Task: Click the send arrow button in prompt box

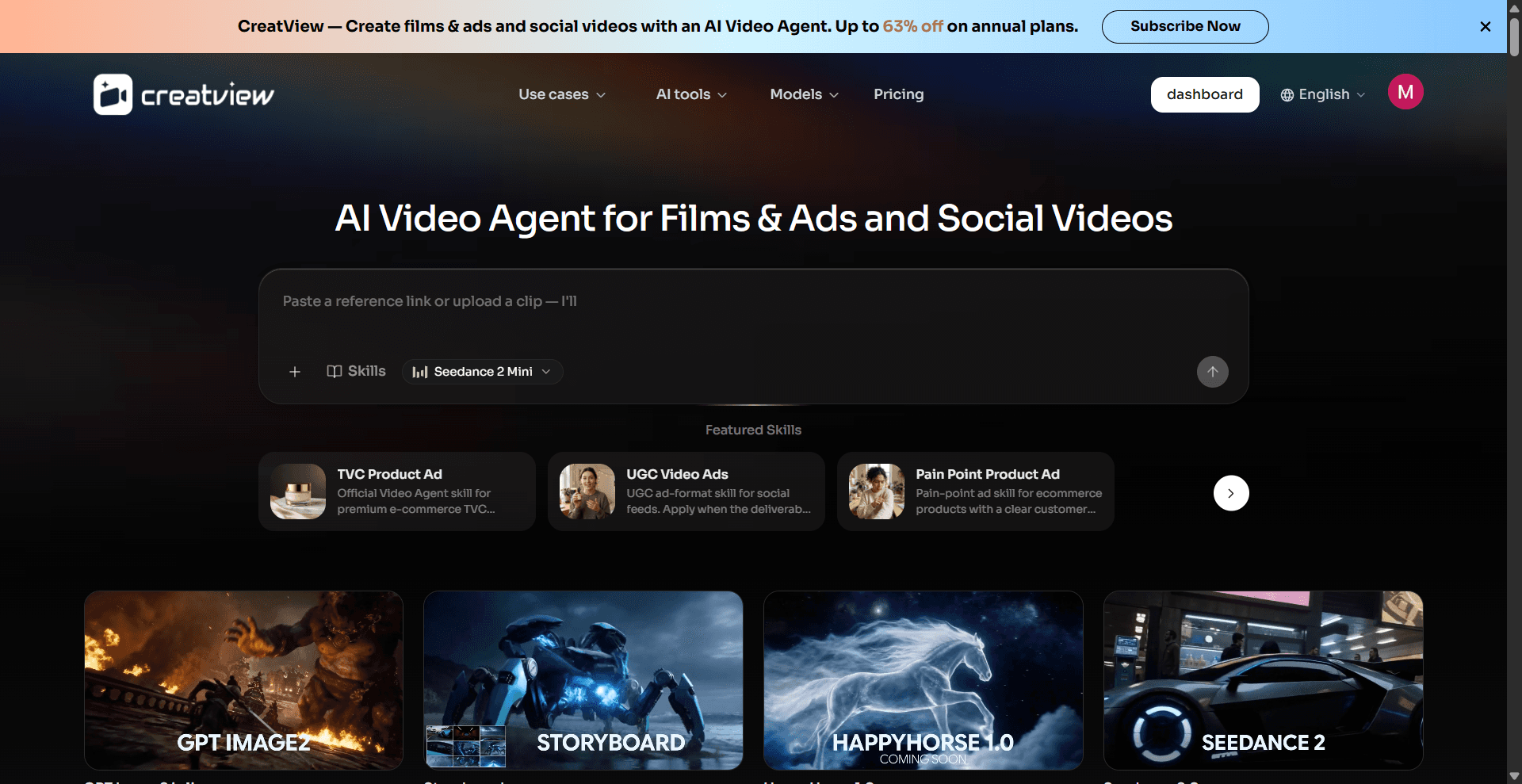Action: click(x=1212, y=372)
